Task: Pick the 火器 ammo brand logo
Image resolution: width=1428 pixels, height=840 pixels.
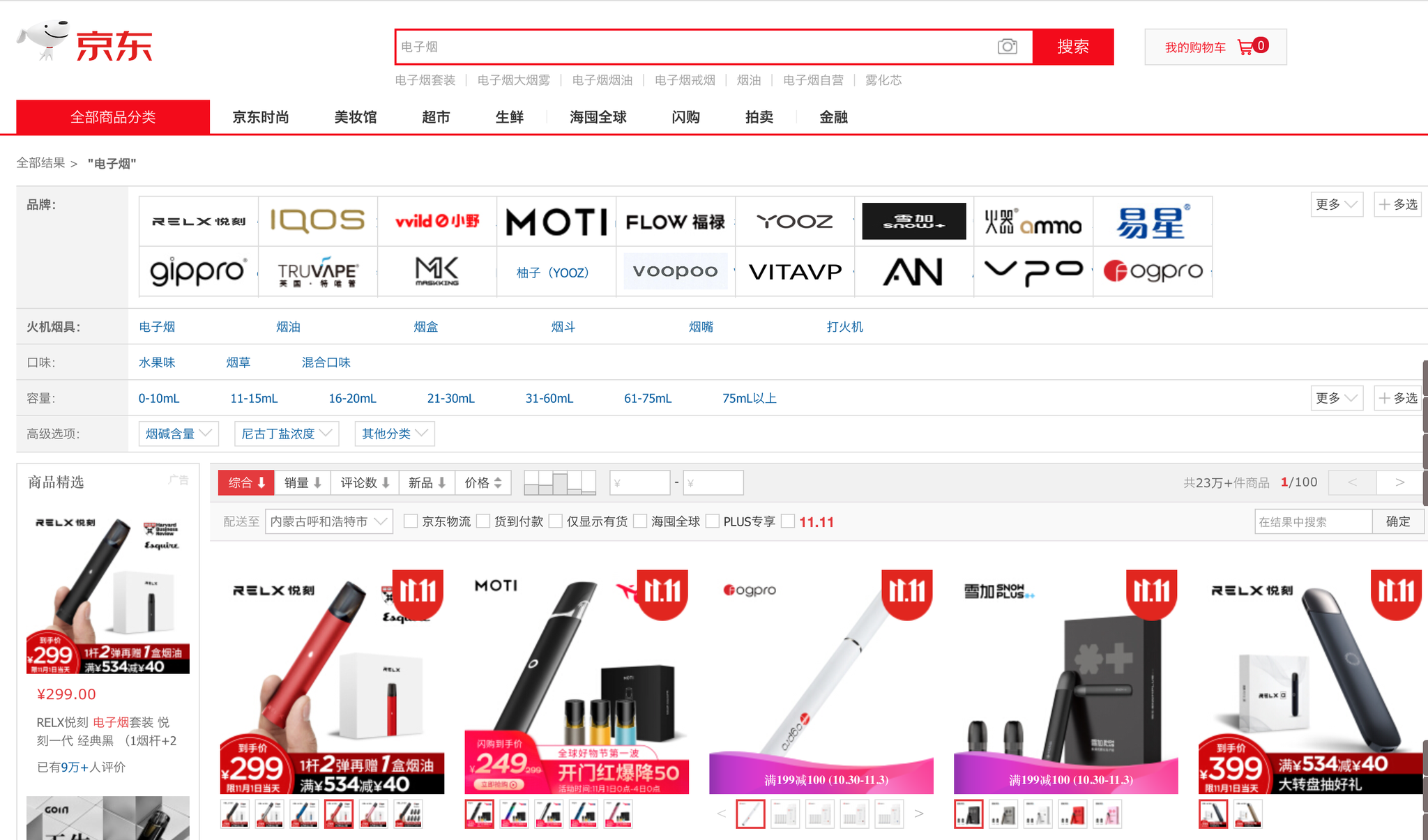Action: (1033, 222)
